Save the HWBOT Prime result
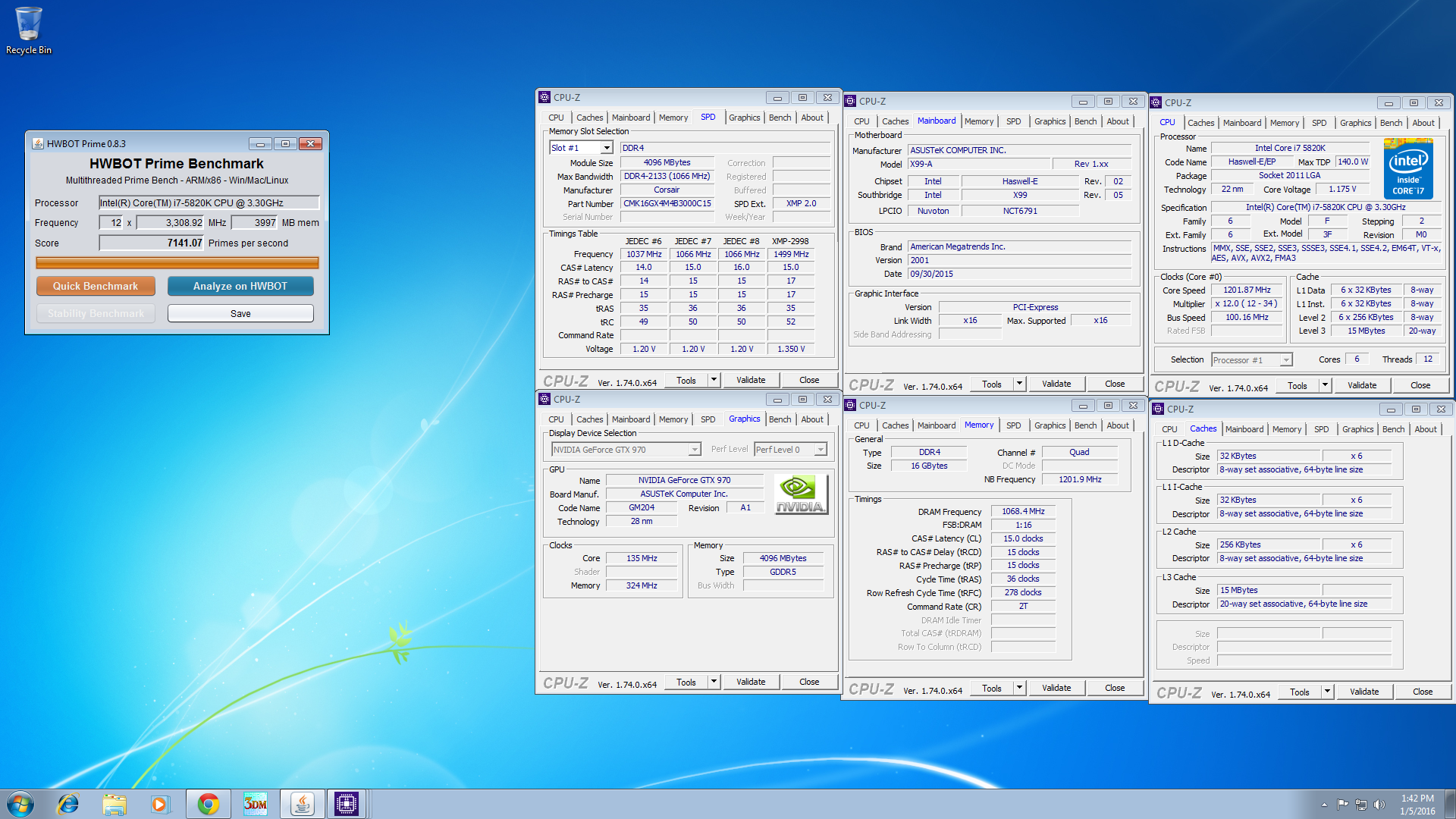The height and width of the screenshot is (819, 1456). (240, 313)
